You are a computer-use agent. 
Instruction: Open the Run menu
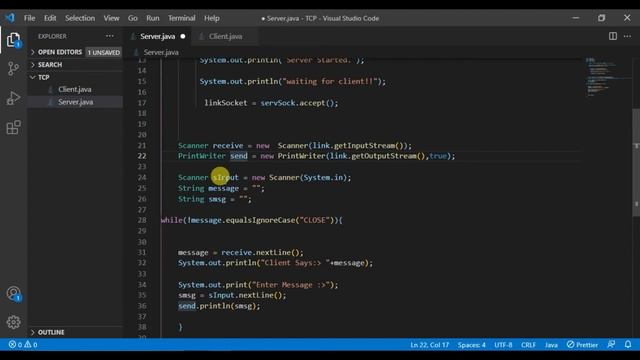coord(153,18)
